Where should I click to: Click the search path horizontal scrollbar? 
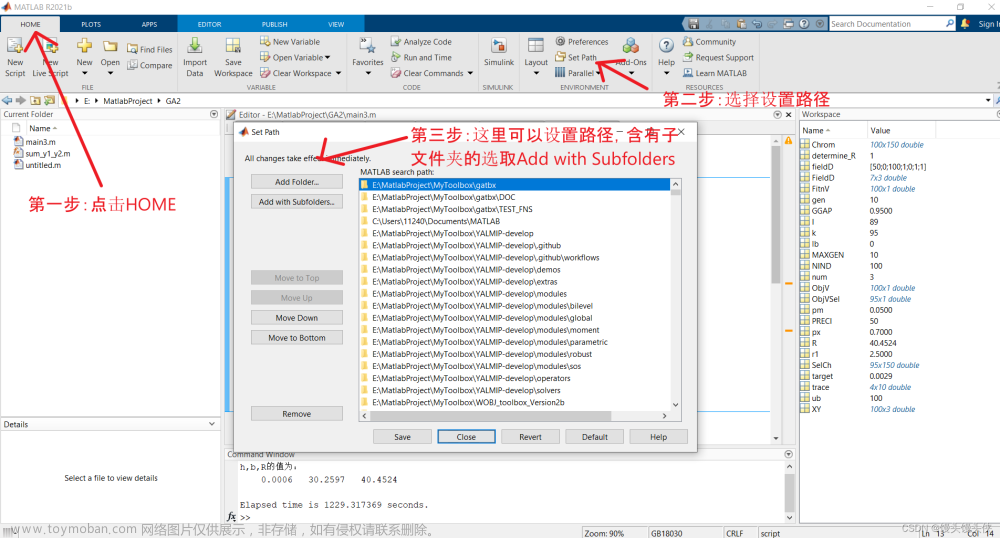(x=491, y=416)
